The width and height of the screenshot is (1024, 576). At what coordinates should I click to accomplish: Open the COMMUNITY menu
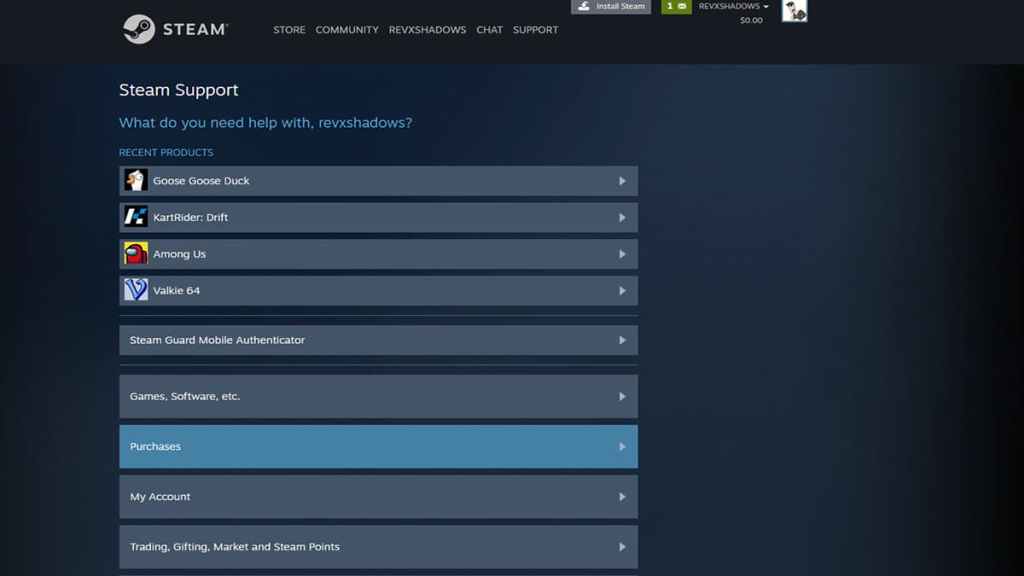347,30
